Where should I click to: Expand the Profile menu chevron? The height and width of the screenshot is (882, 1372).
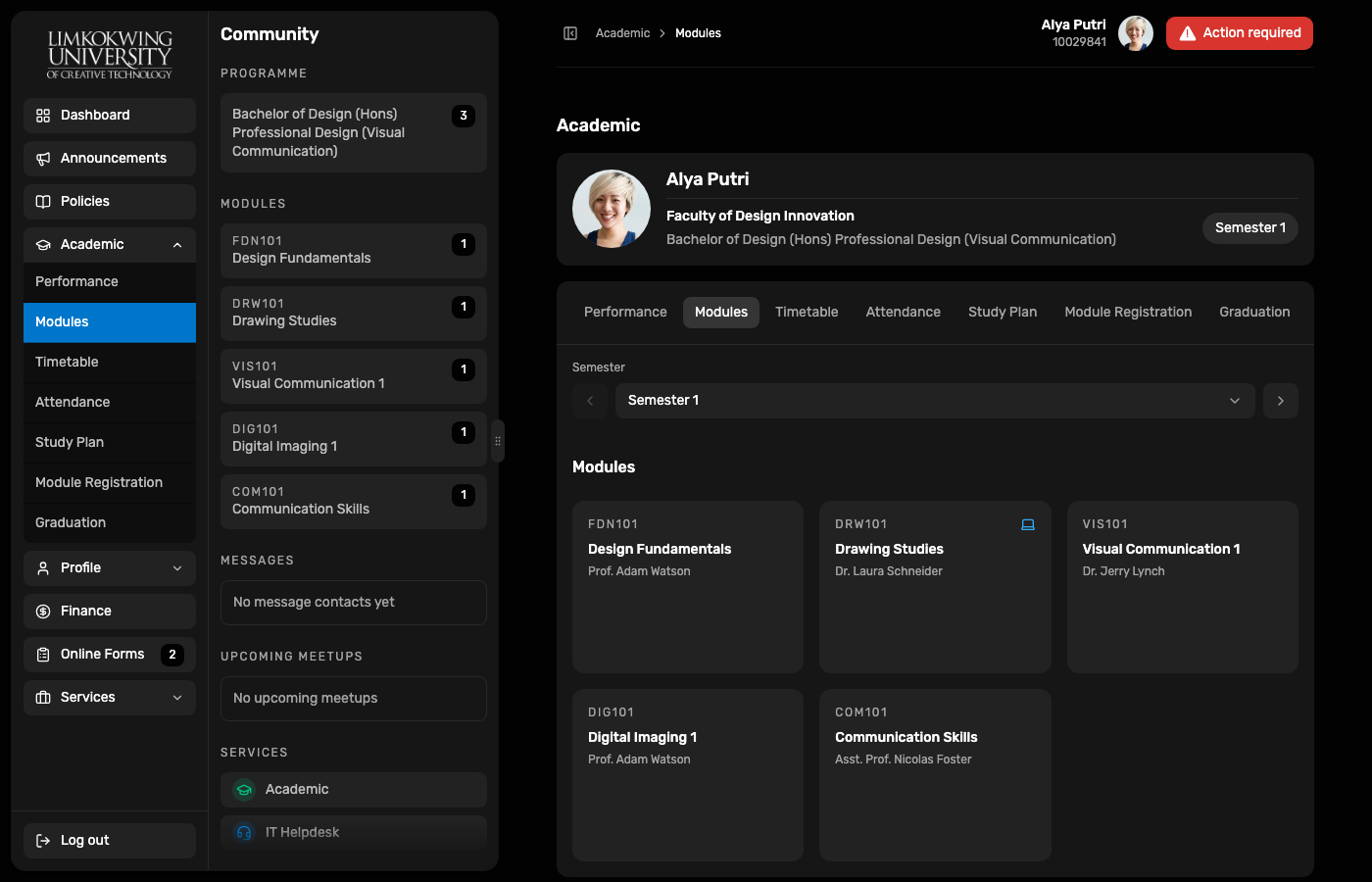click(x=177, y=568)
